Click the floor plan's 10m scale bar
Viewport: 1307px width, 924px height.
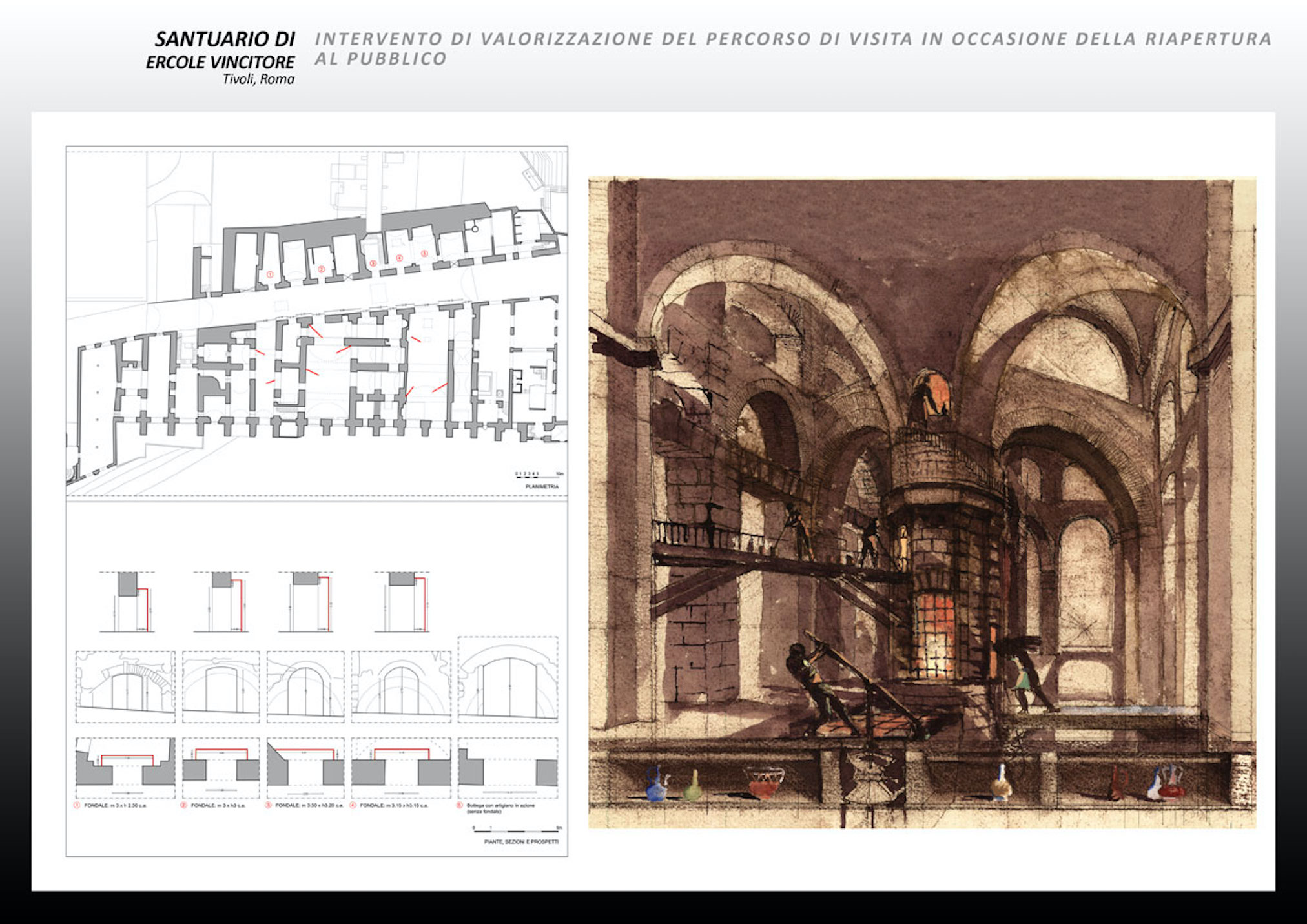(538, 477)
